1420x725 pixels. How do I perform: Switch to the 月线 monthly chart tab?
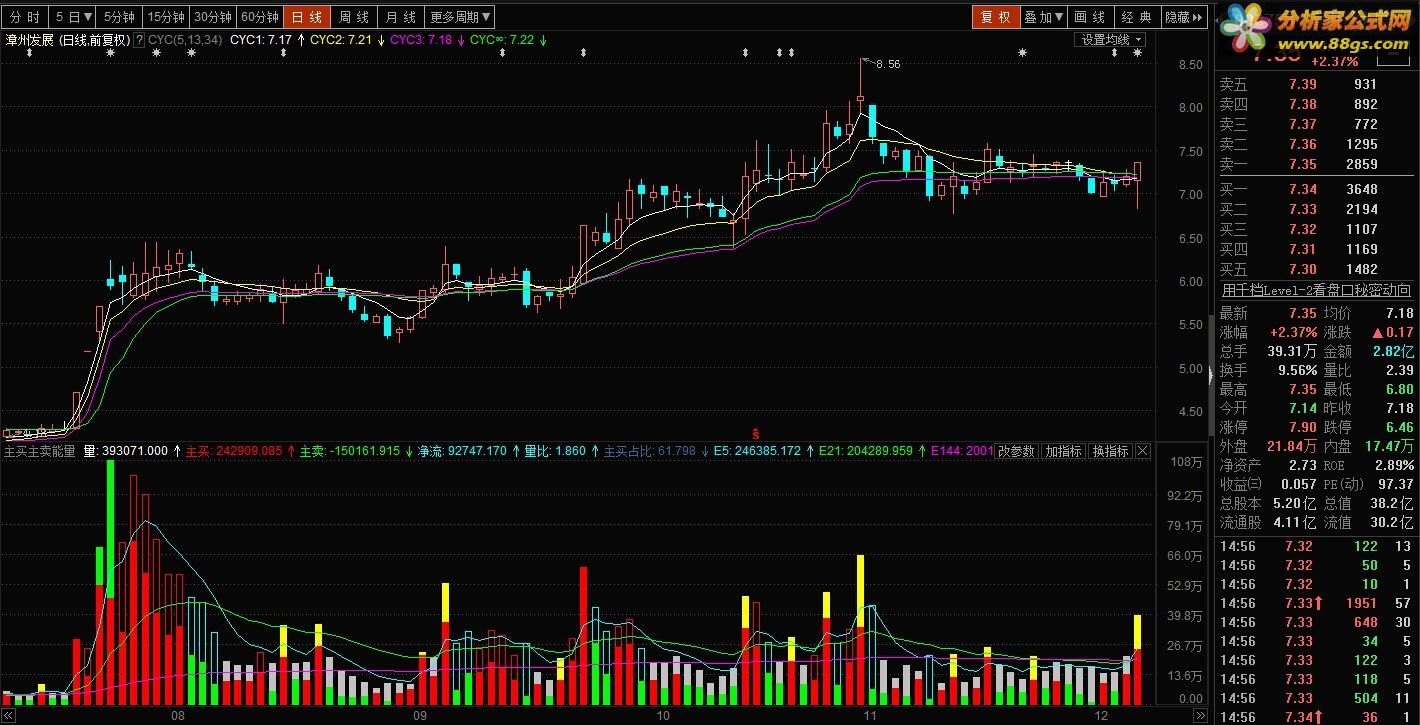(x=401, y=17)
